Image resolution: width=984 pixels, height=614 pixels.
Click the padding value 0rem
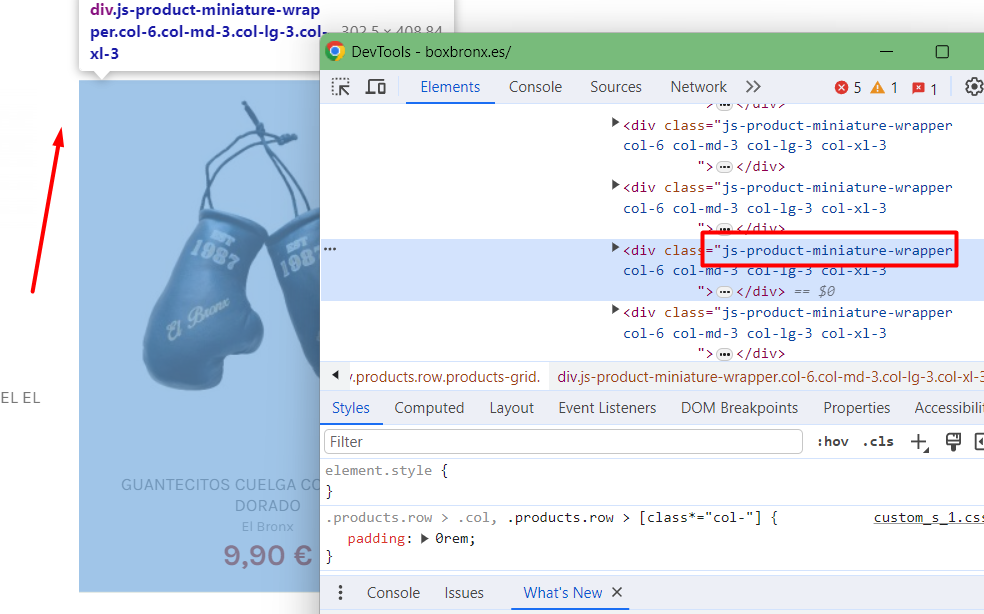tap(455, 539)
